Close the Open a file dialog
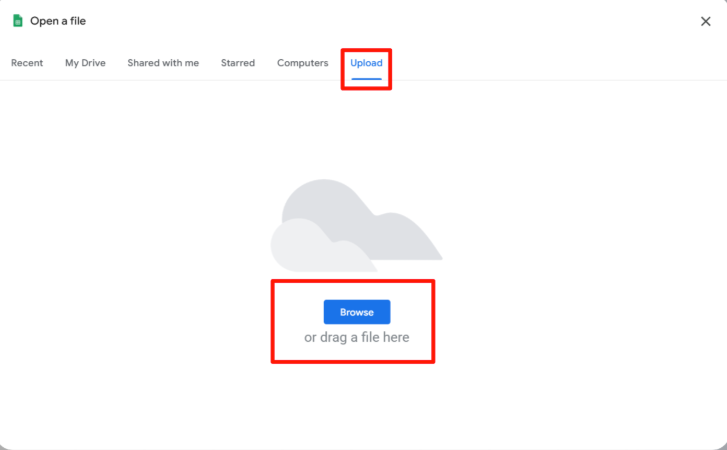 pos(705,21)
